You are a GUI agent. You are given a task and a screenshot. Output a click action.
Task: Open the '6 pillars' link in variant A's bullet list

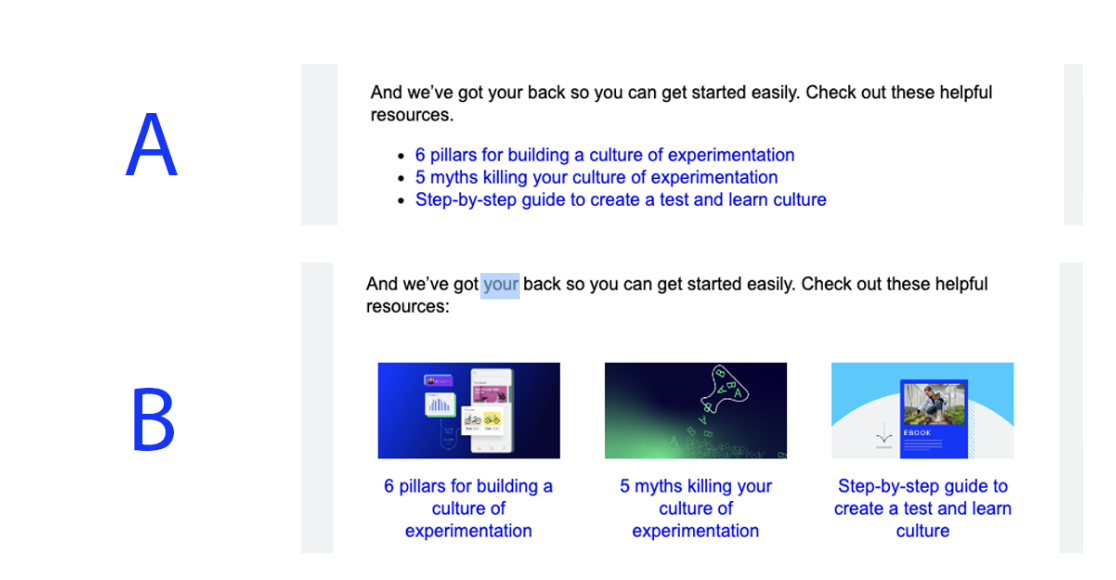(x=604, y=155)
